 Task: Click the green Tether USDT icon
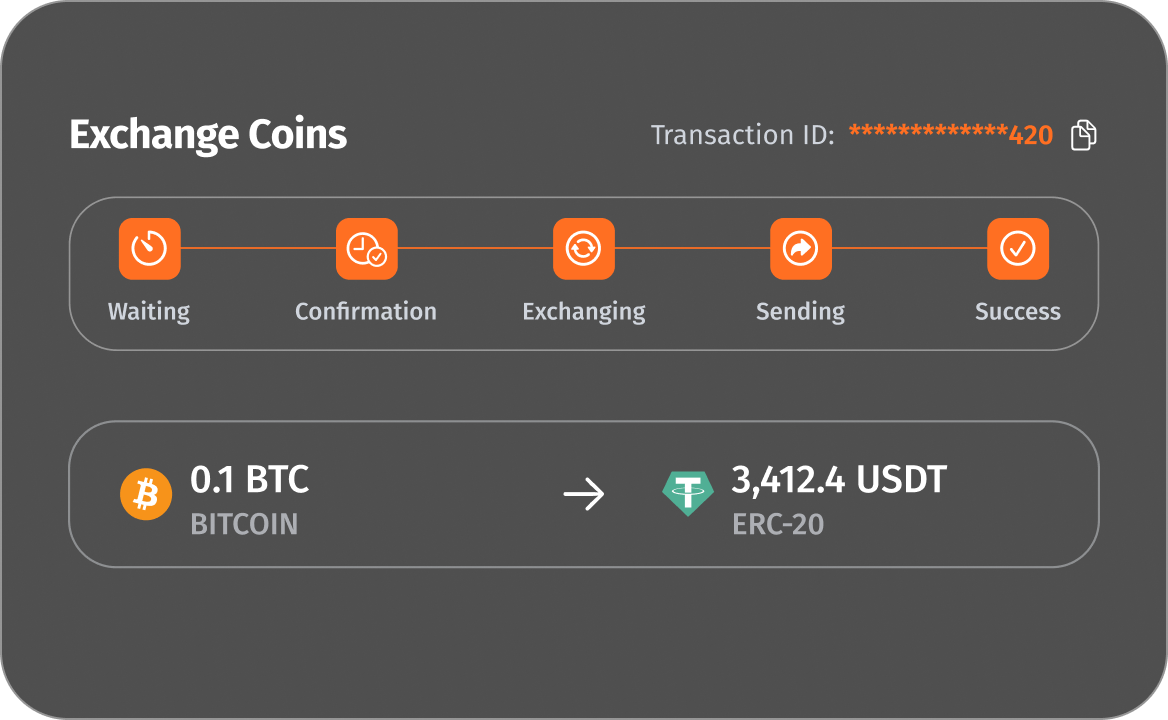click(688, 494)
